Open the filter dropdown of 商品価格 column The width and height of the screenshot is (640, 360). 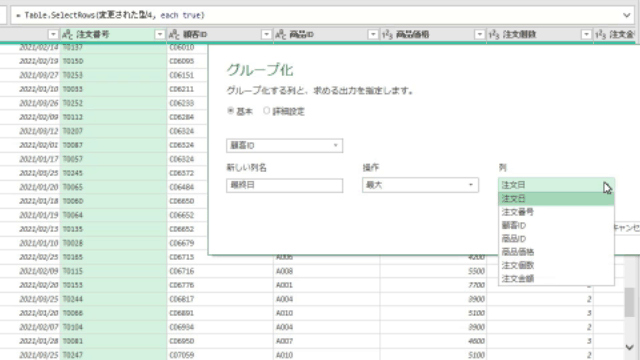click(x=480, y=35)
